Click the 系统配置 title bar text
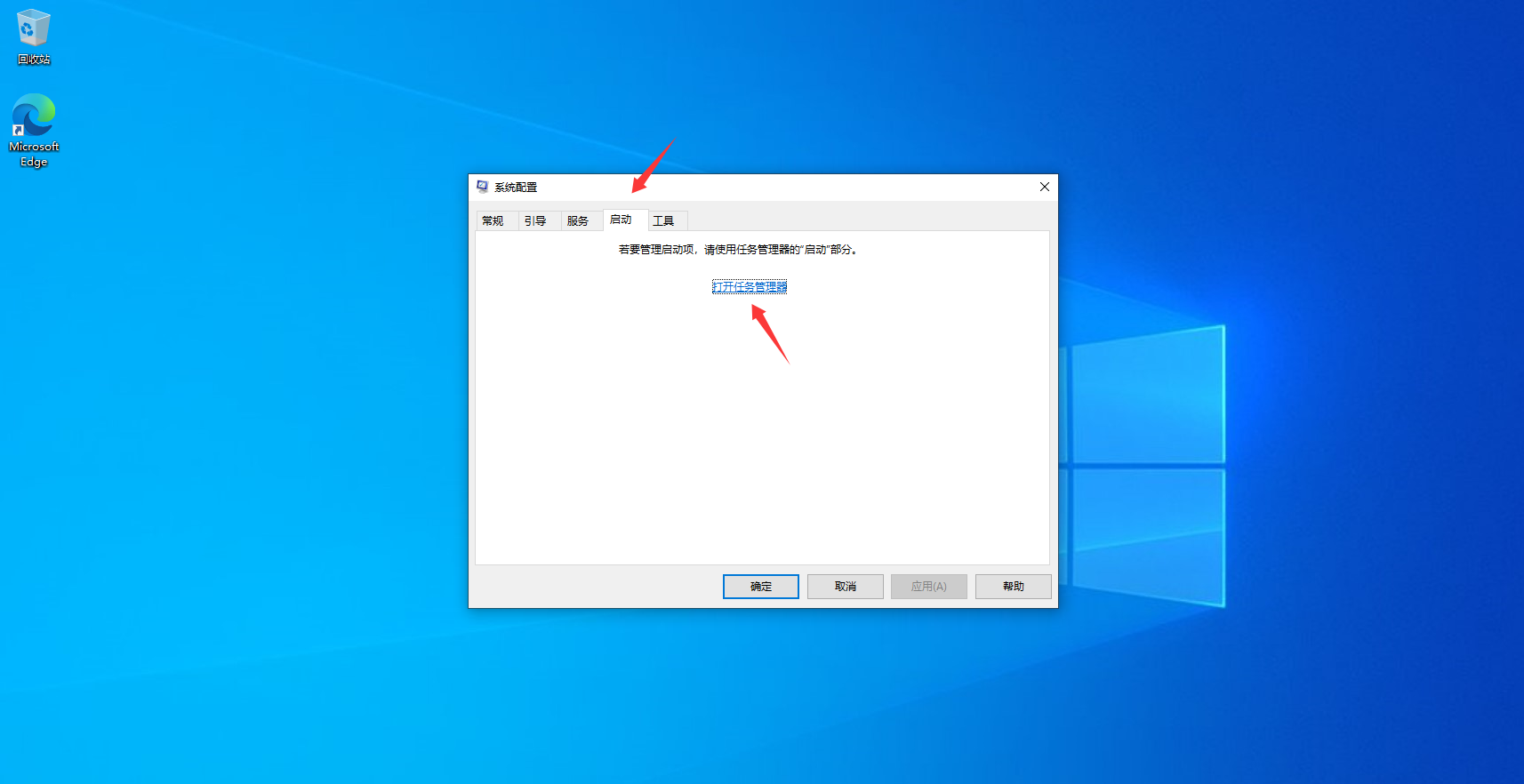Viewport: 1524px width, 784px height. click(516, 188)
